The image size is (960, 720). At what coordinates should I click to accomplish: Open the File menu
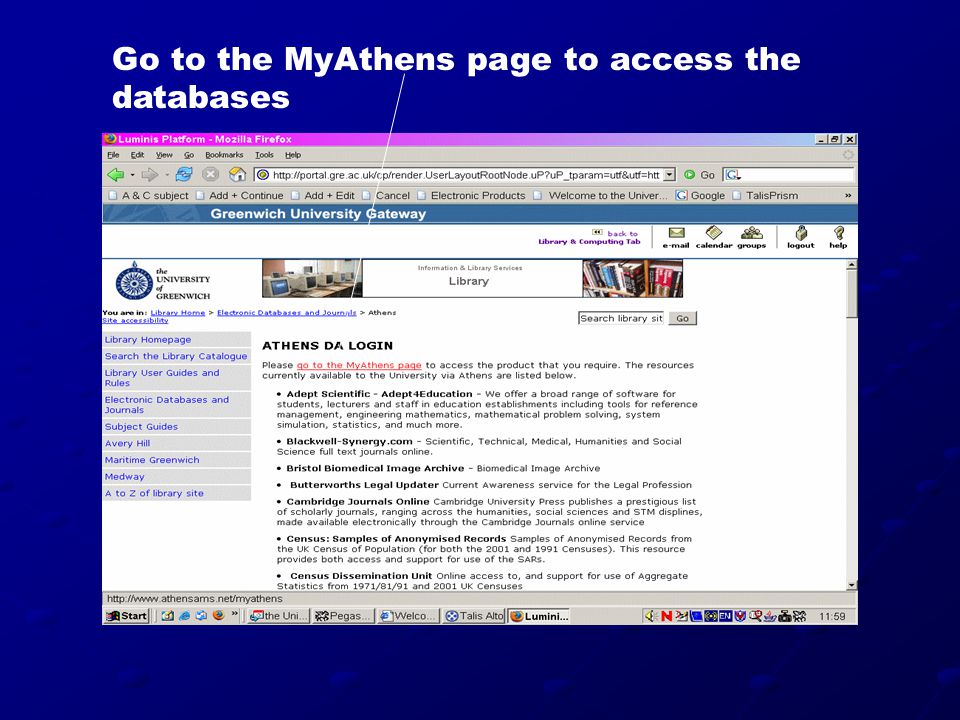click(x=113, y=155)
